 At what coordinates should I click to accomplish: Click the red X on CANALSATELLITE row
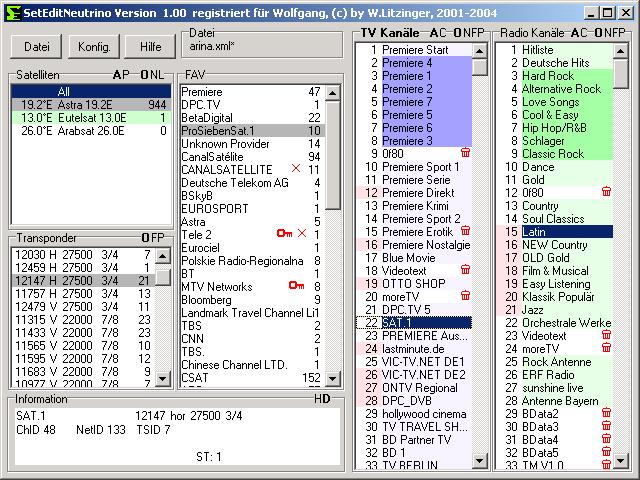pos(296,168)
